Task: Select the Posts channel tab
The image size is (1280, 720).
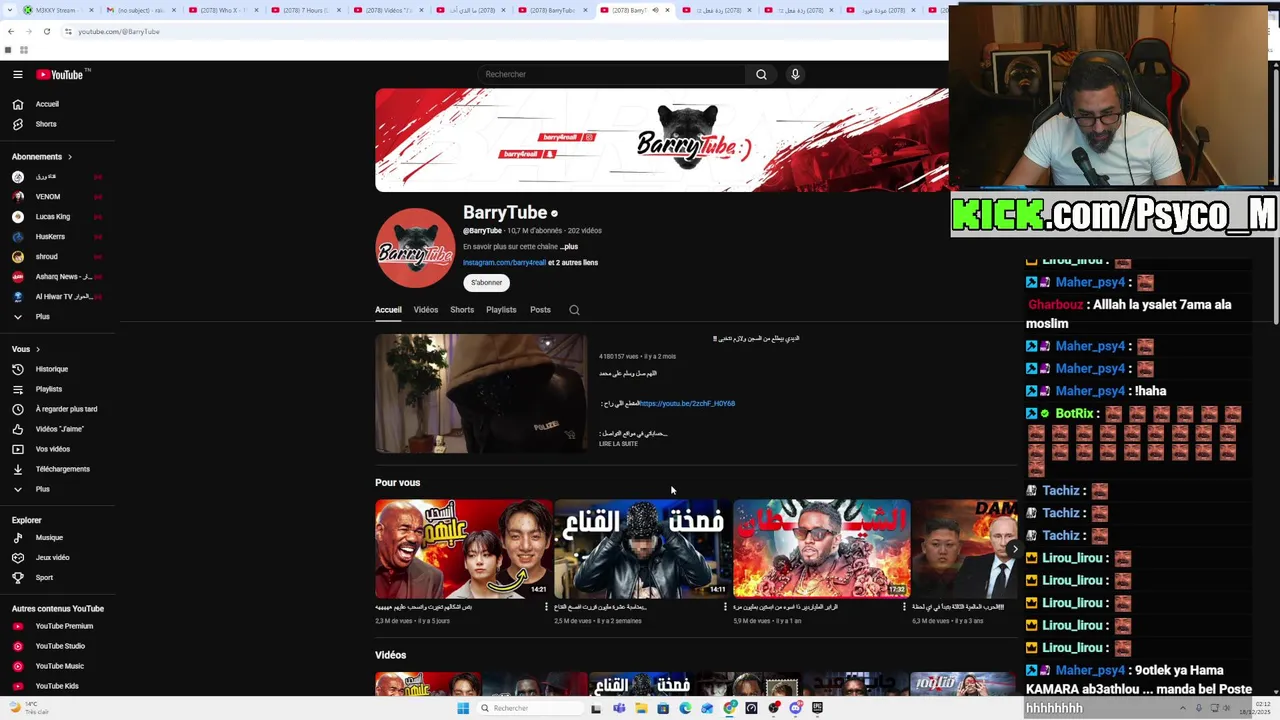Action: [540, 310]
